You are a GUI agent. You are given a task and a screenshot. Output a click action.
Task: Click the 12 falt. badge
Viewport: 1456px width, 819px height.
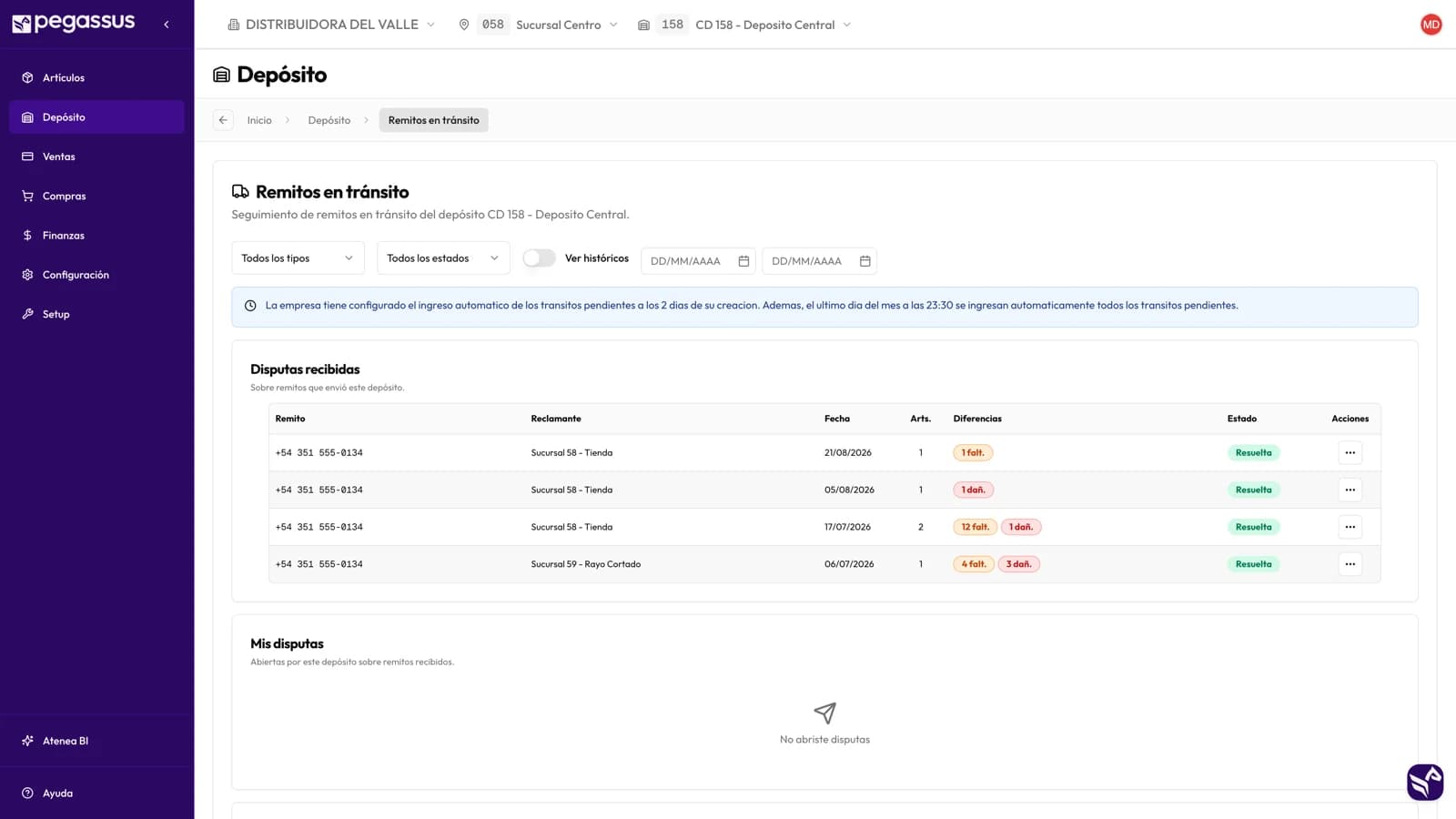975,527
